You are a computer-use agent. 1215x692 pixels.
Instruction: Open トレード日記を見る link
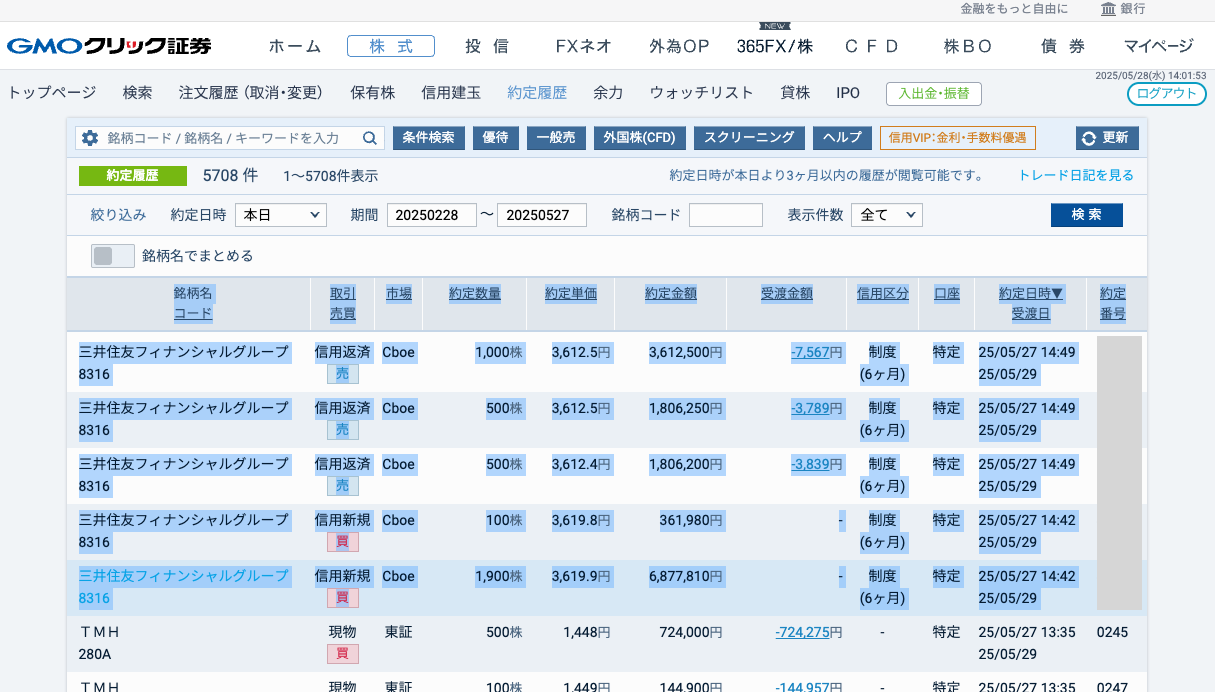point(1076,175)
